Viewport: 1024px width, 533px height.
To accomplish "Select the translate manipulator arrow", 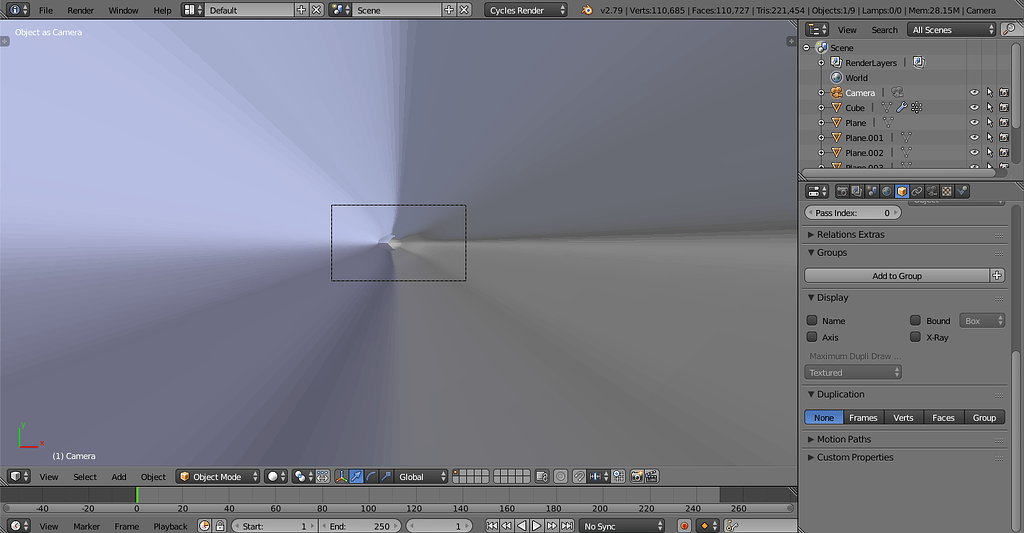I will (357, 477).
